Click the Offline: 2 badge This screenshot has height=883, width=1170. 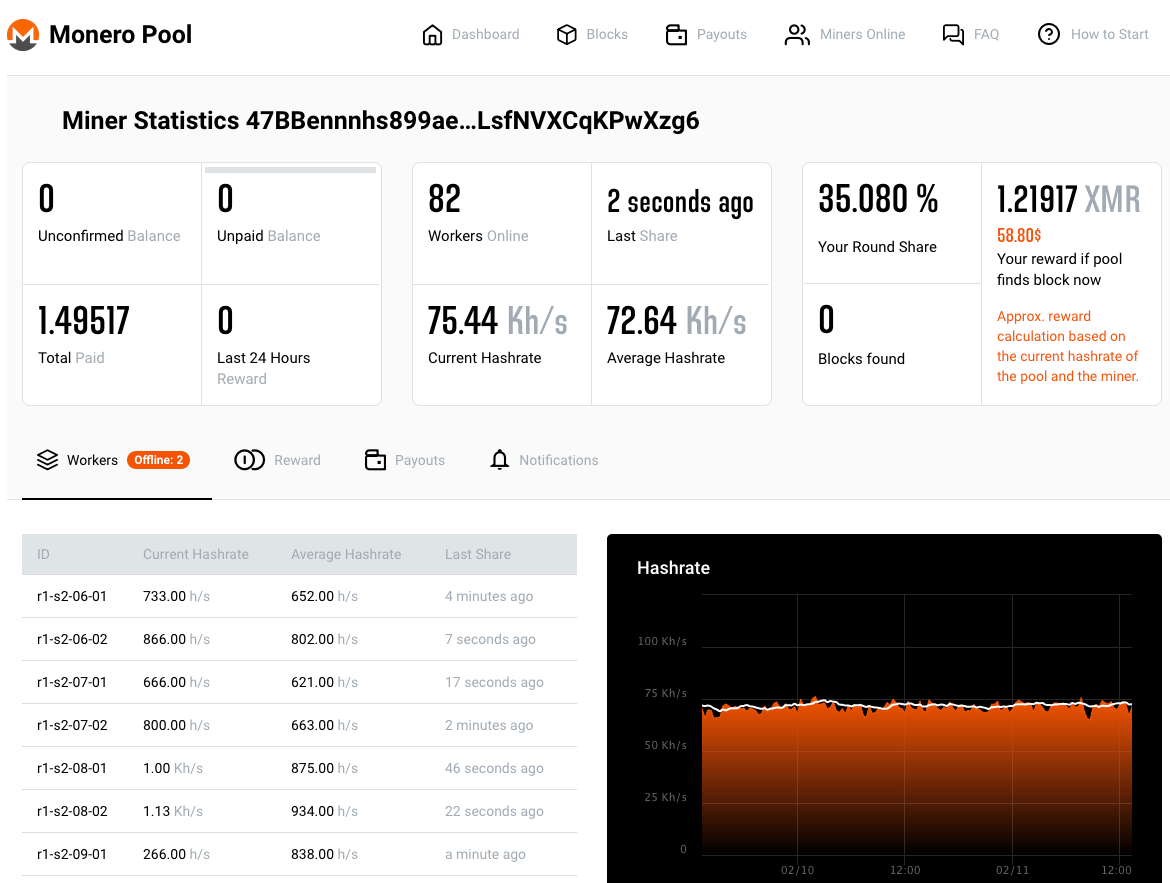tap(158, 460)
